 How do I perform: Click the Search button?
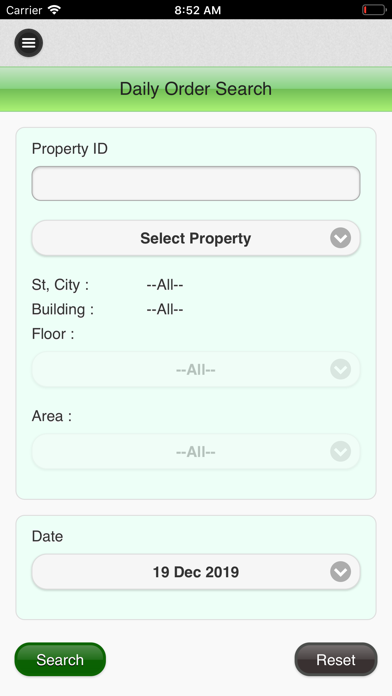[60, 660]
